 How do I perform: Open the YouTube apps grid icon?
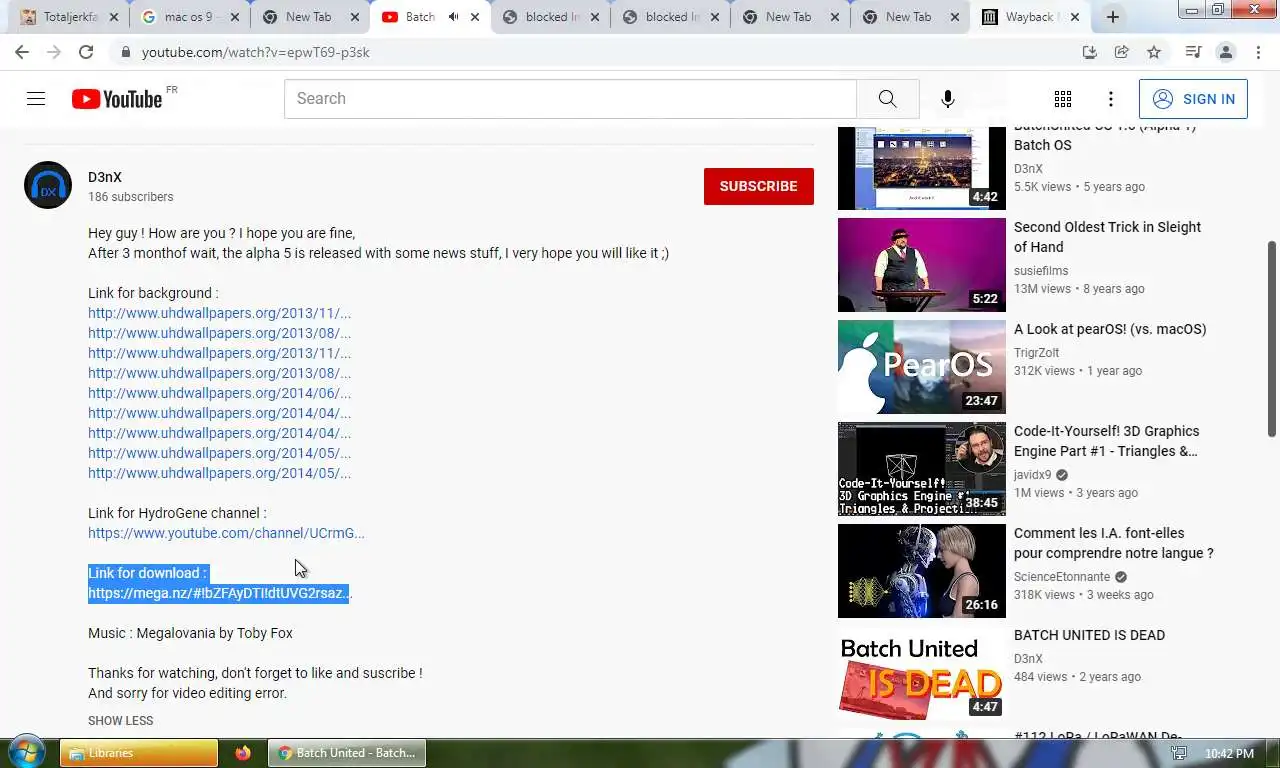(1063, 98)
